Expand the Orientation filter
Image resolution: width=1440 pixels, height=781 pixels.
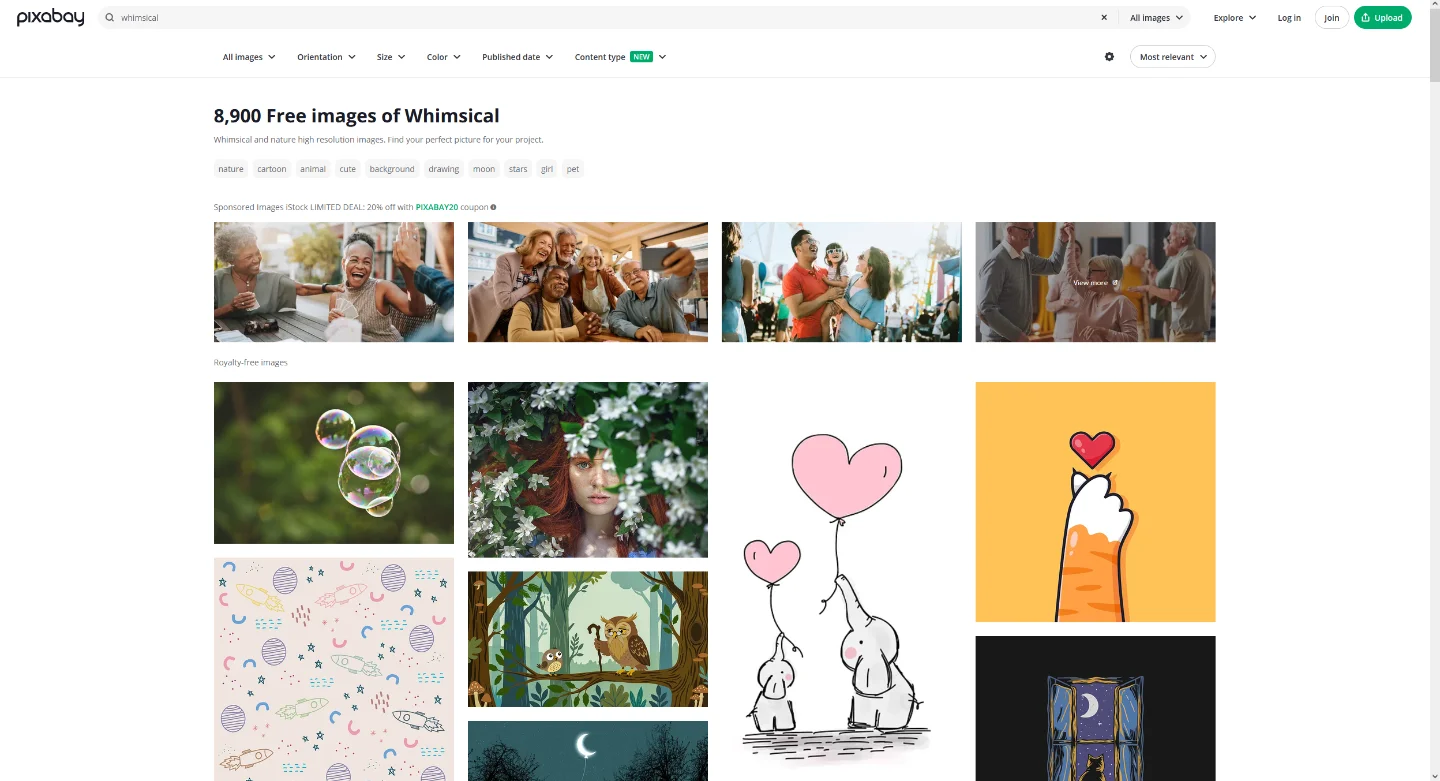pos(326,57)
